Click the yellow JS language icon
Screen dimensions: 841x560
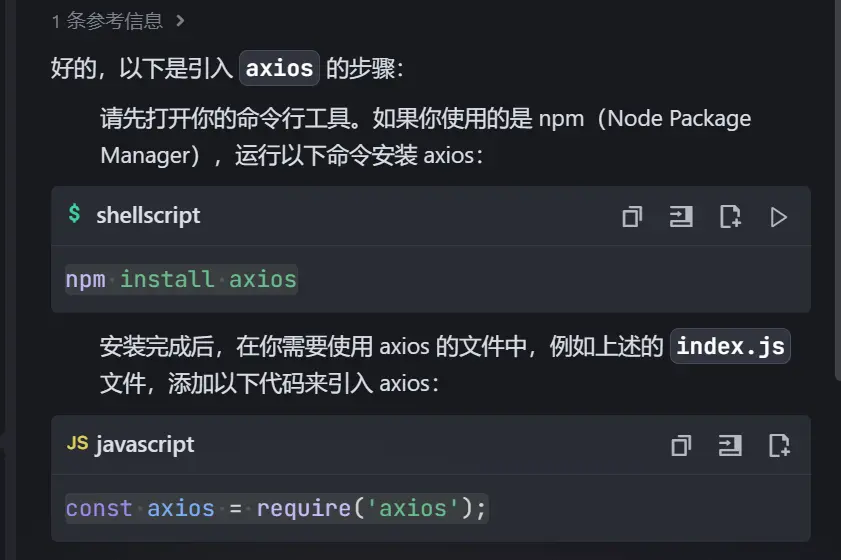[77, 444]
